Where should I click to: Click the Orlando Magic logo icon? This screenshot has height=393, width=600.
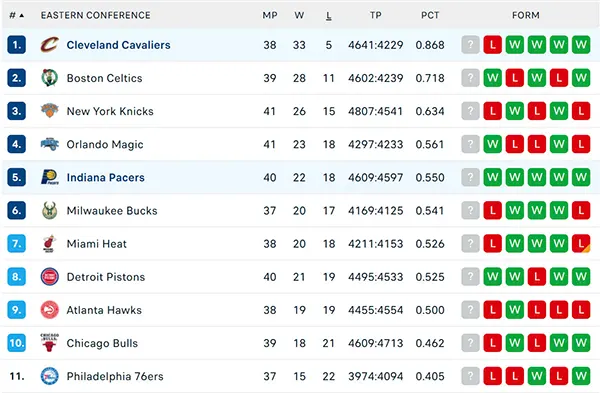point(50,144)
